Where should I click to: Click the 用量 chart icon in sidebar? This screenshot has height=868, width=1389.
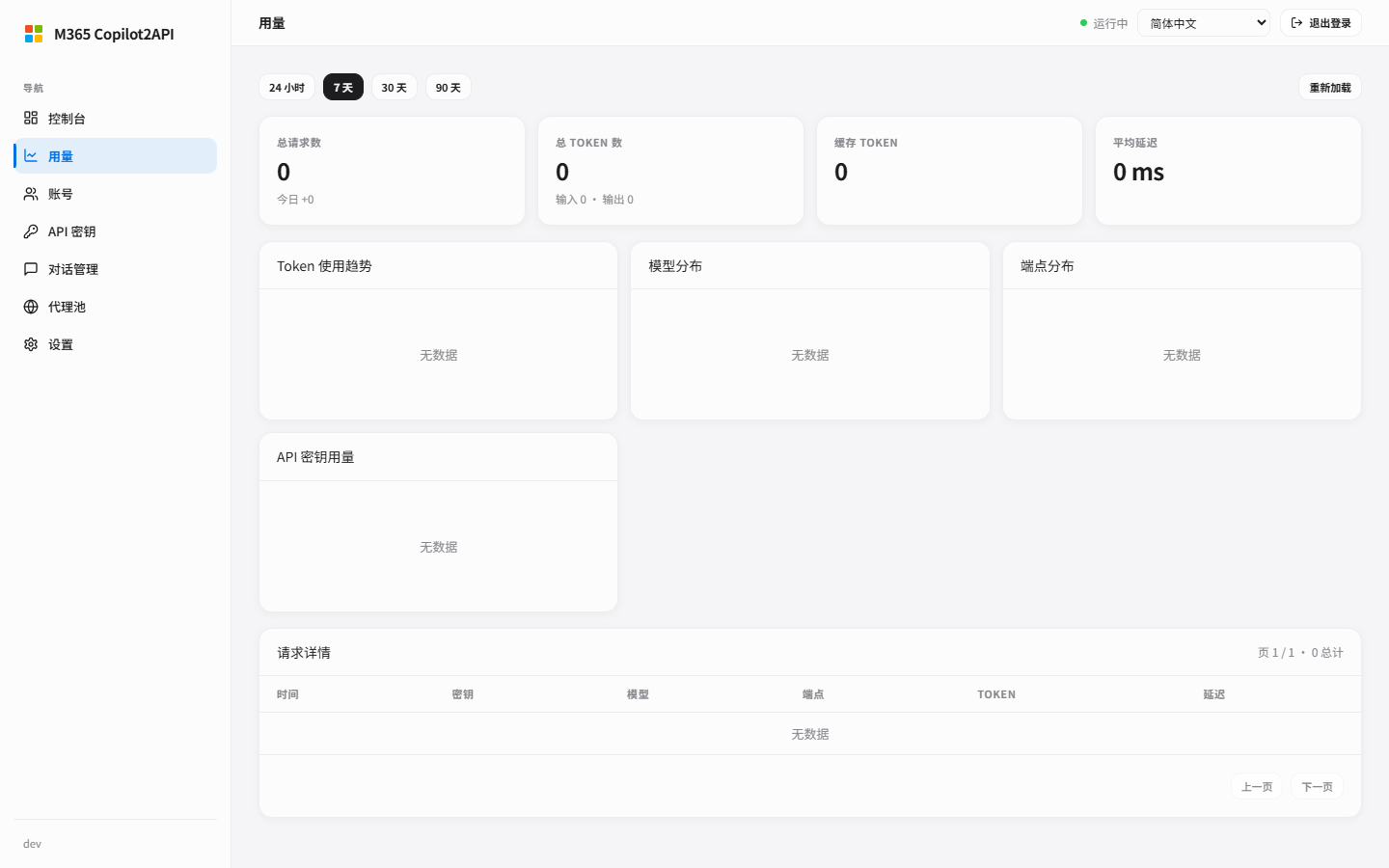pyautogui.click(x=31, y=155)
